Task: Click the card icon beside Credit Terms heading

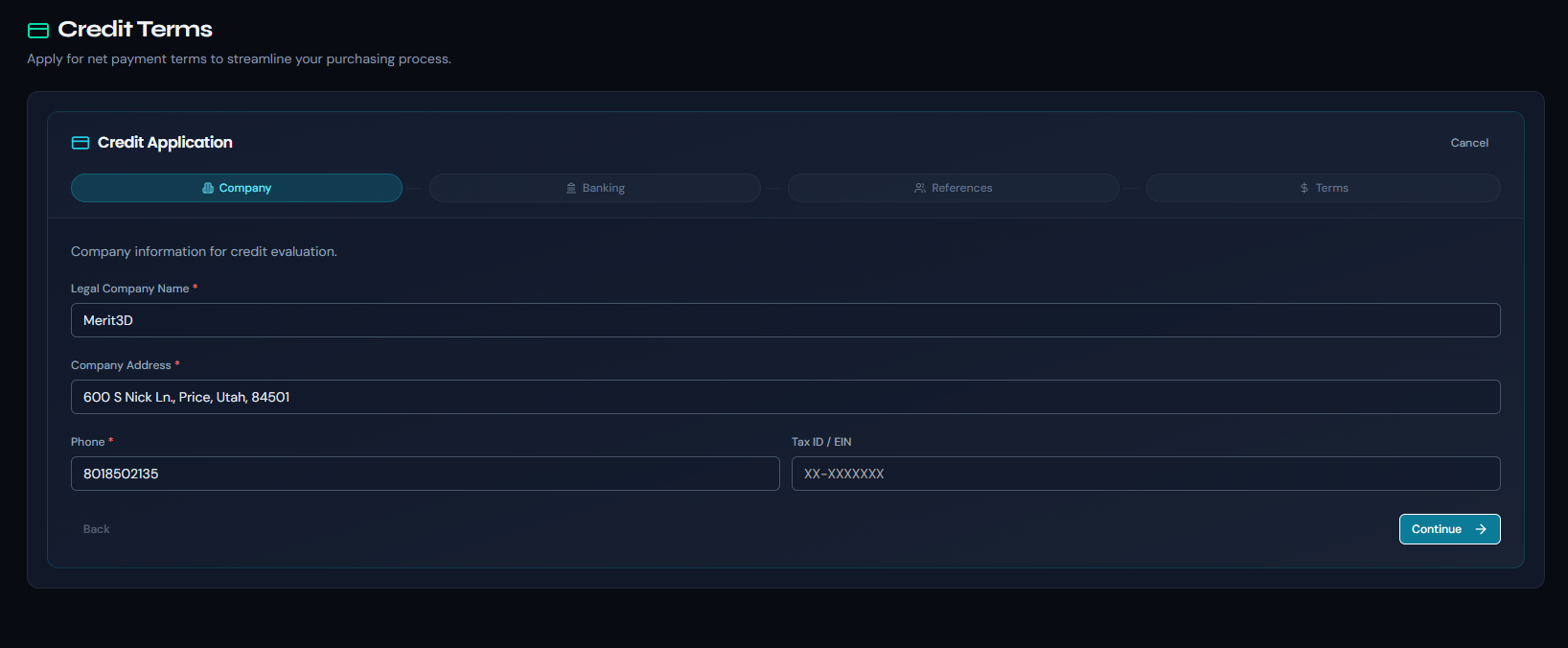Action: pos(38,31)
